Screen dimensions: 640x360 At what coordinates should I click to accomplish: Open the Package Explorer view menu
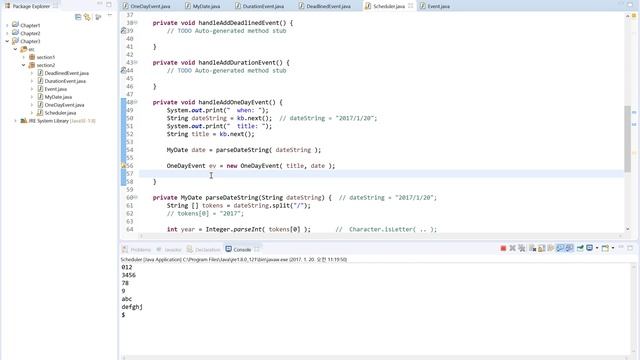point(109,16)
